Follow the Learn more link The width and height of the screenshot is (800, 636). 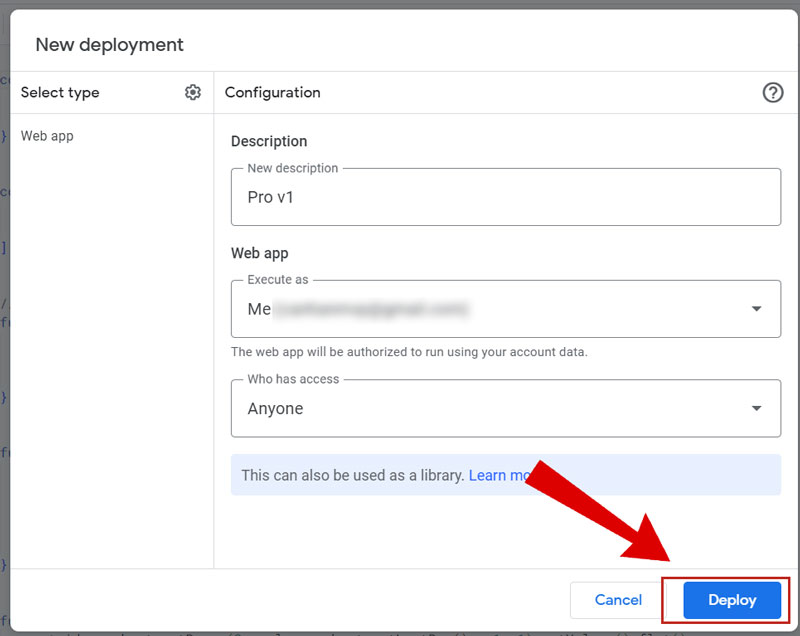point(498,475)
